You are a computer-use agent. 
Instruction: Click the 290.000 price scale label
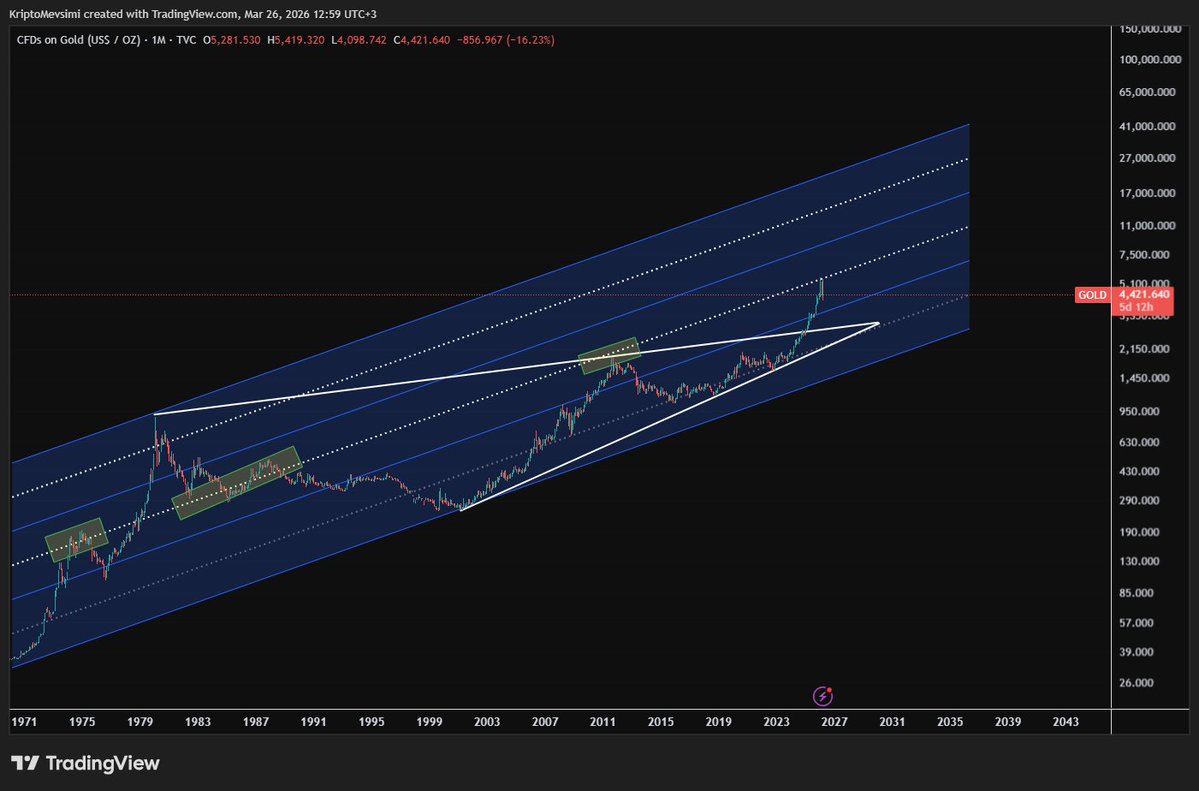1139,500
